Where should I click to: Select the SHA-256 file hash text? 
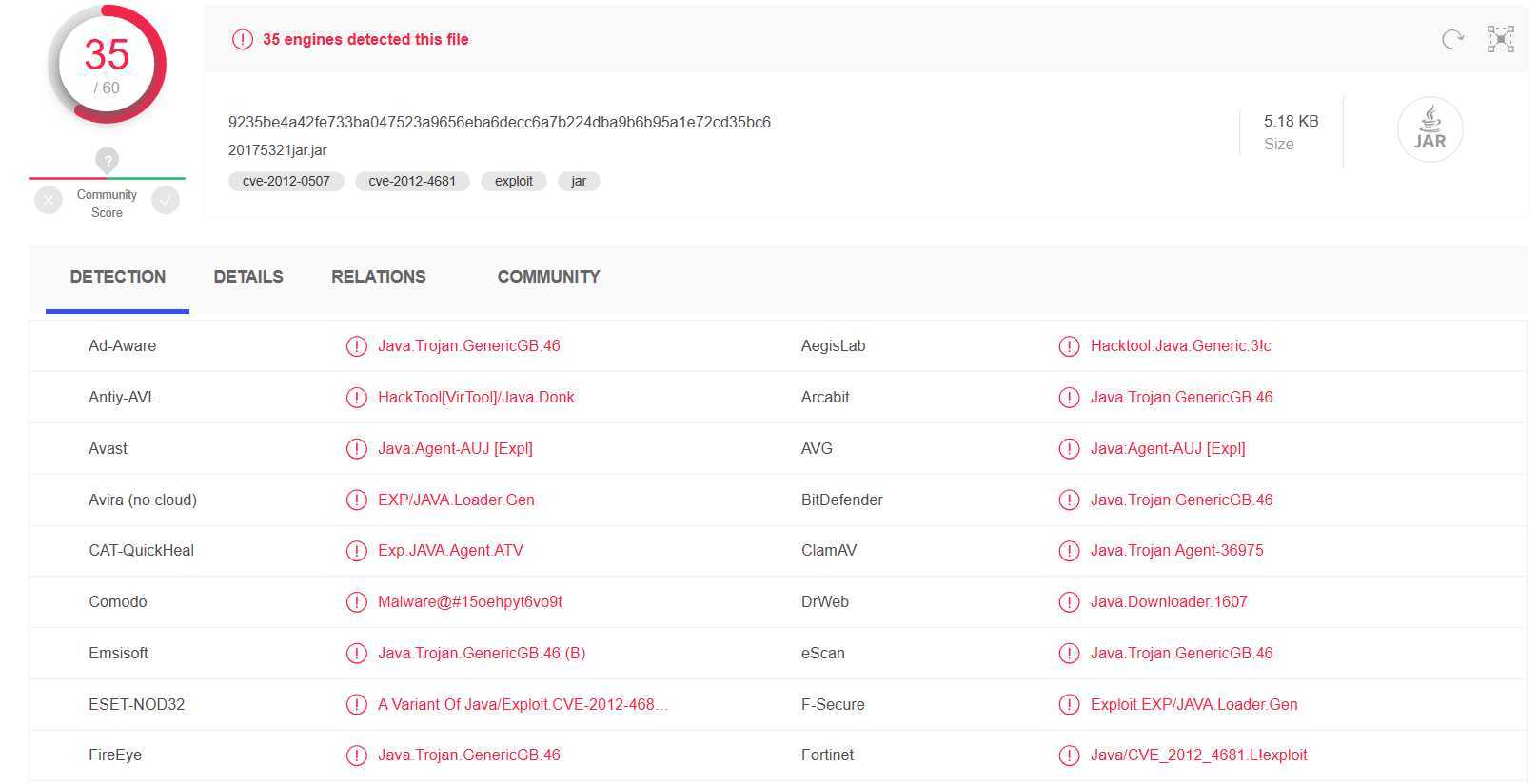(x=500, y=122)
